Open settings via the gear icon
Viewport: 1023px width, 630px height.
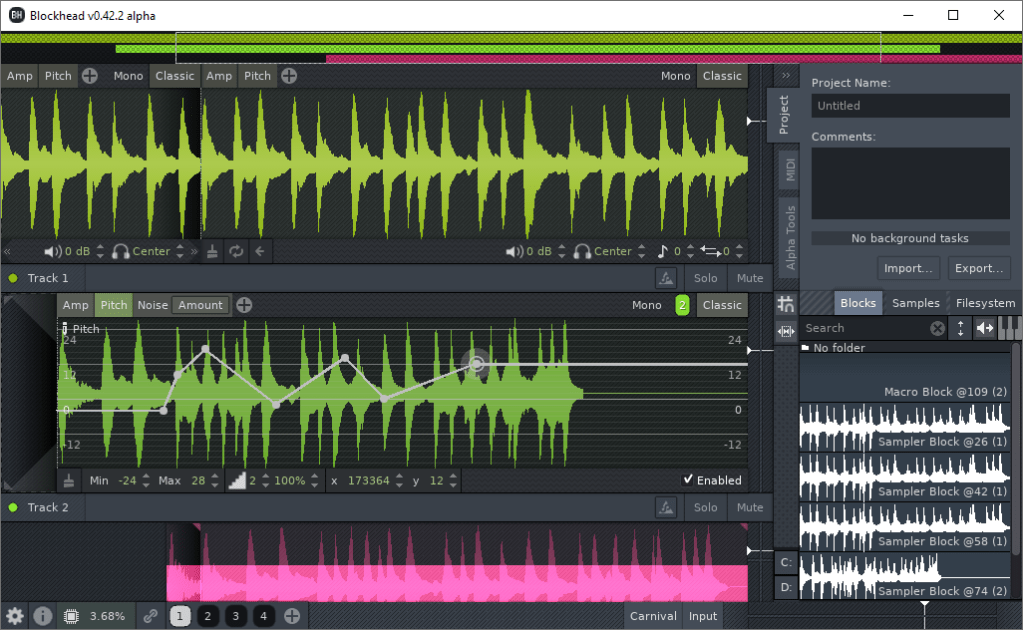click(x=15, y=616)
